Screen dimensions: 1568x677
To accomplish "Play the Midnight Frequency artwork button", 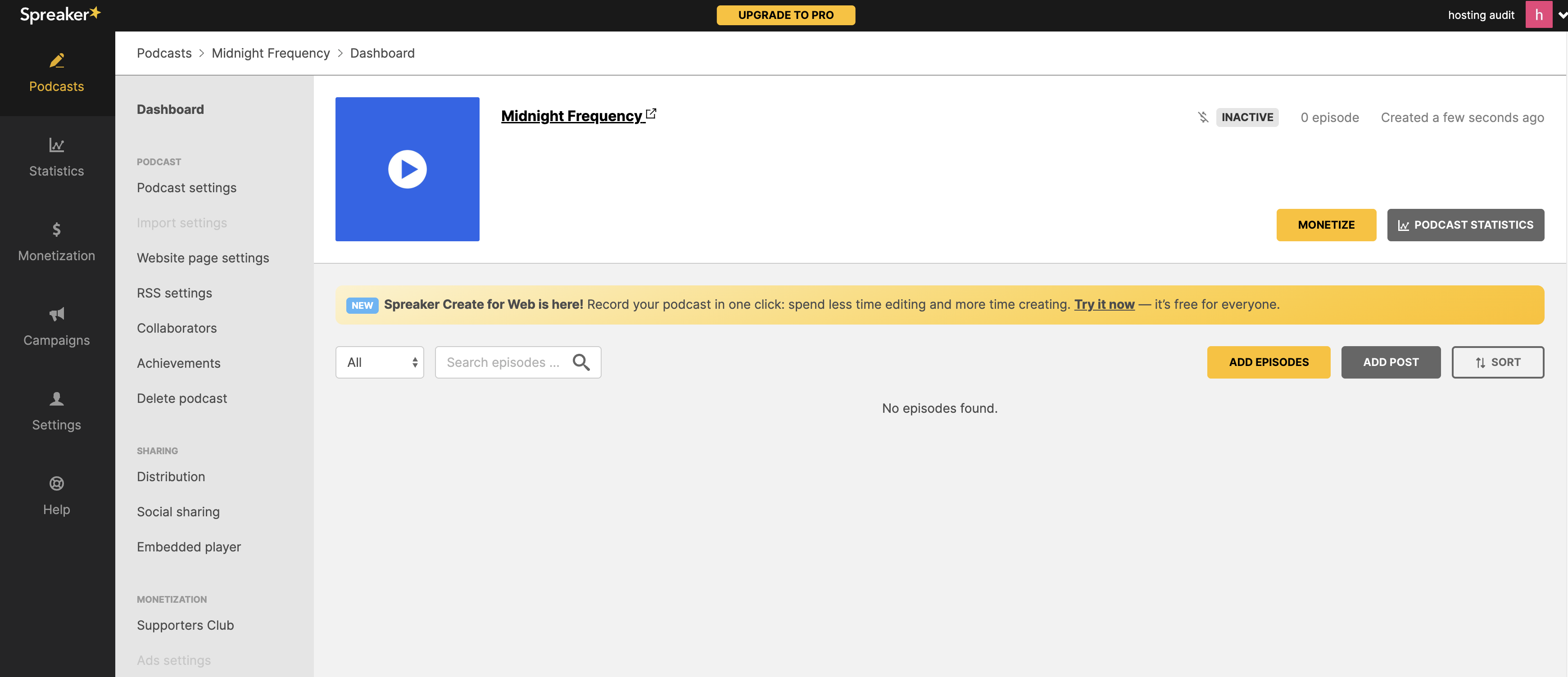I will pos(407,169).
